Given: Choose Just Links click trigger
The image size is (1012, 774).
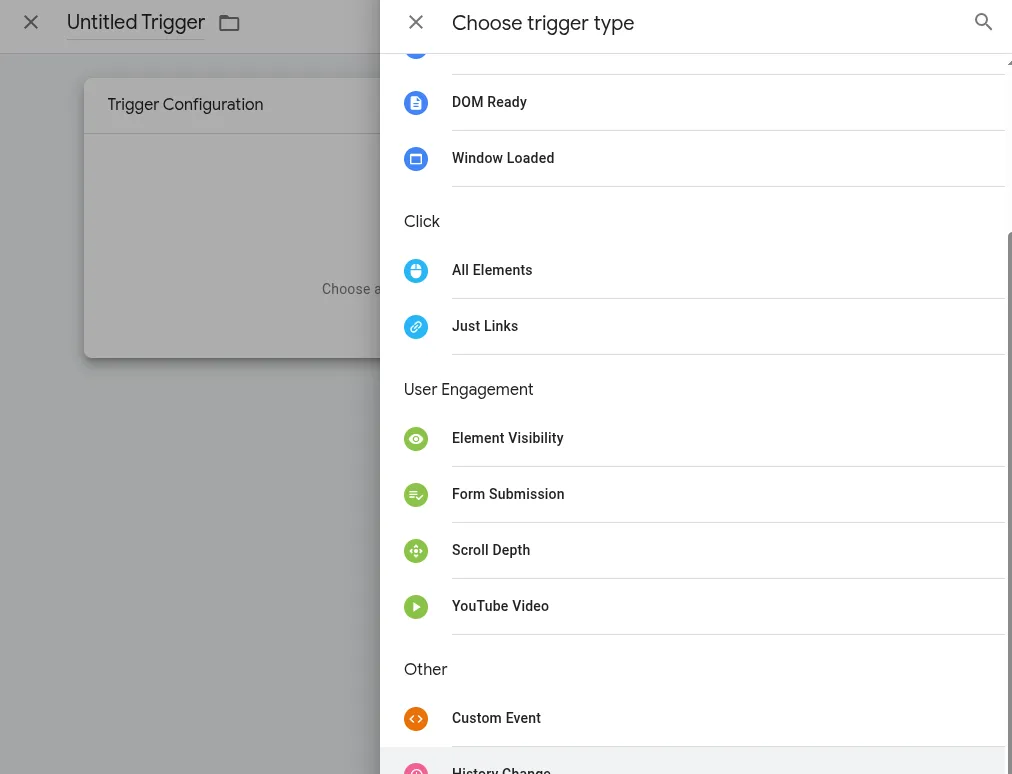Looking at the screenshot, I should [x=695, y=327].
